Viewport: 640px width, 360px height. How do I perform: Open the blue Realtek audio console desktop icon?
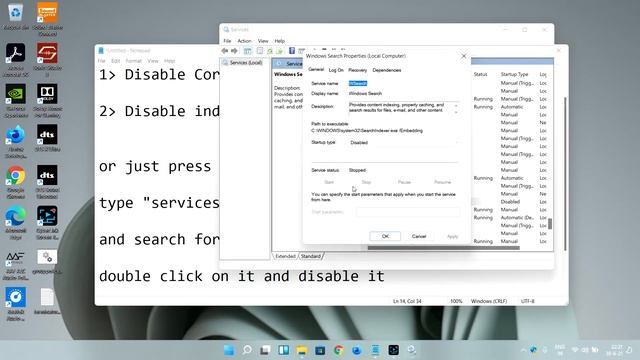coord(16,304)
